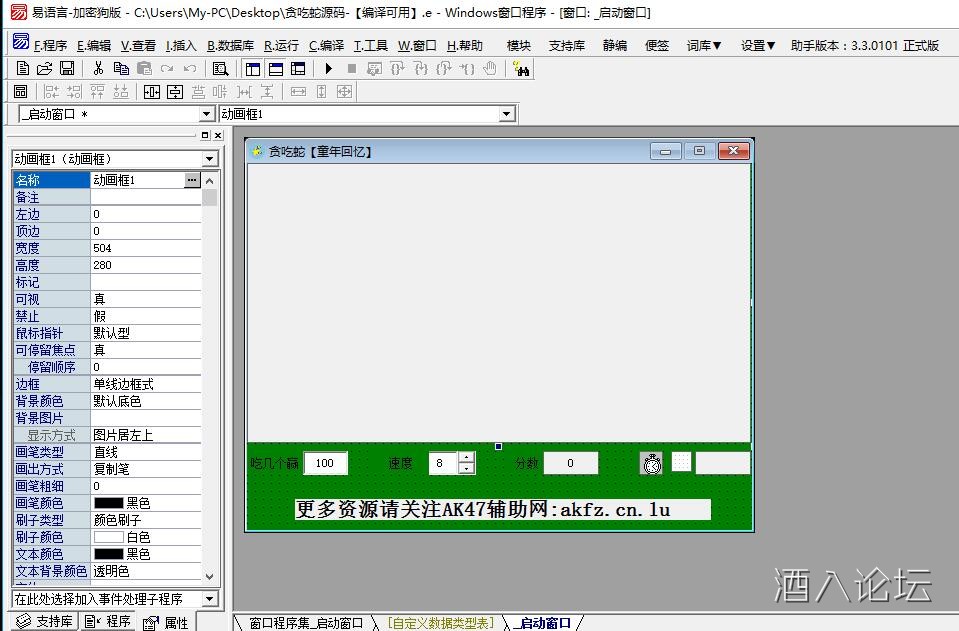Viewport: 959px width, 631px height.
Task: Toggle the 可视 property of 动画框1
Action: 145,299
